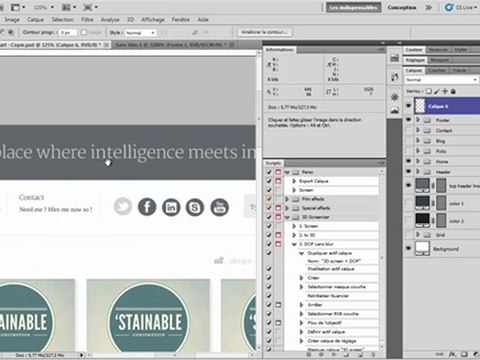Open the Filtre menu
This screenshot has width=480, height=360.
[87, 20]
